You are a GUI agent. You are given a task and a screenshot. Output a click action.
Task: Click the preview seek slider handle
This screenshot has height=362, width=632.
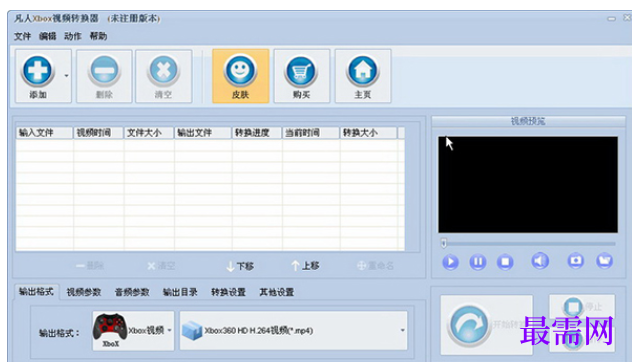coord(443,243)
